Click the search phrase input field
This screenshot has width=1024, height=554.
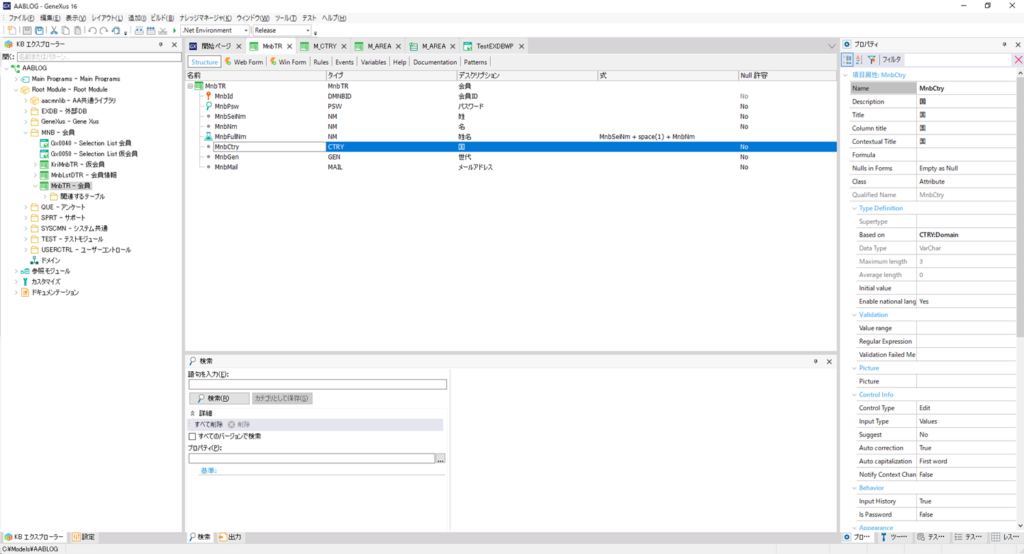(x=316, y=384)
